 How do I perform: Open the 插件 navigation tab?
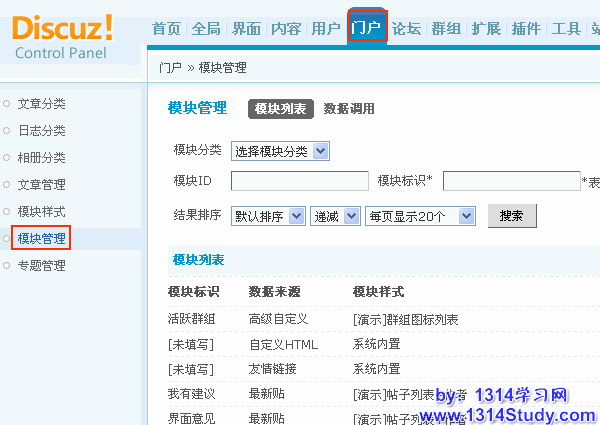pos(526,28)
